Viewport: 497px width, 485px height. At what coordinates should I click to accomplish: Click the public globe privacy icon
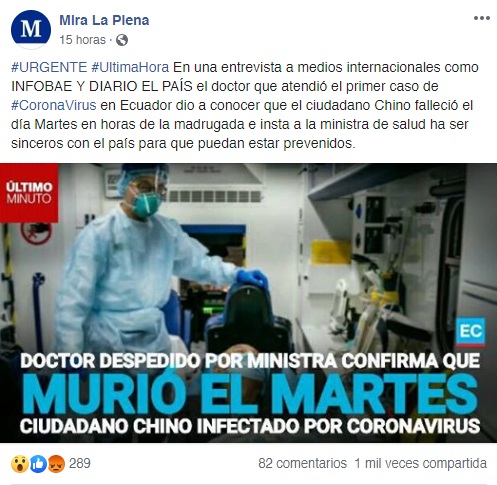122,40
